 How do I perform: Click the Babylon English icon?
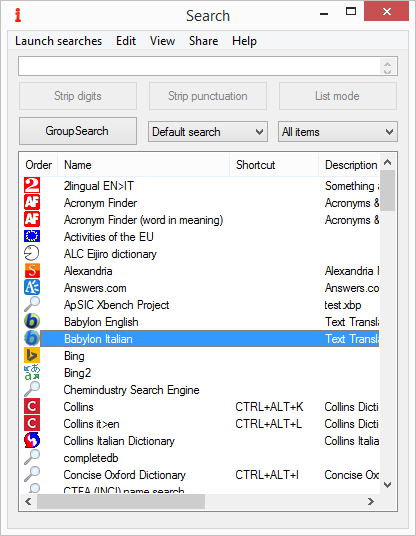pos(32,321)
